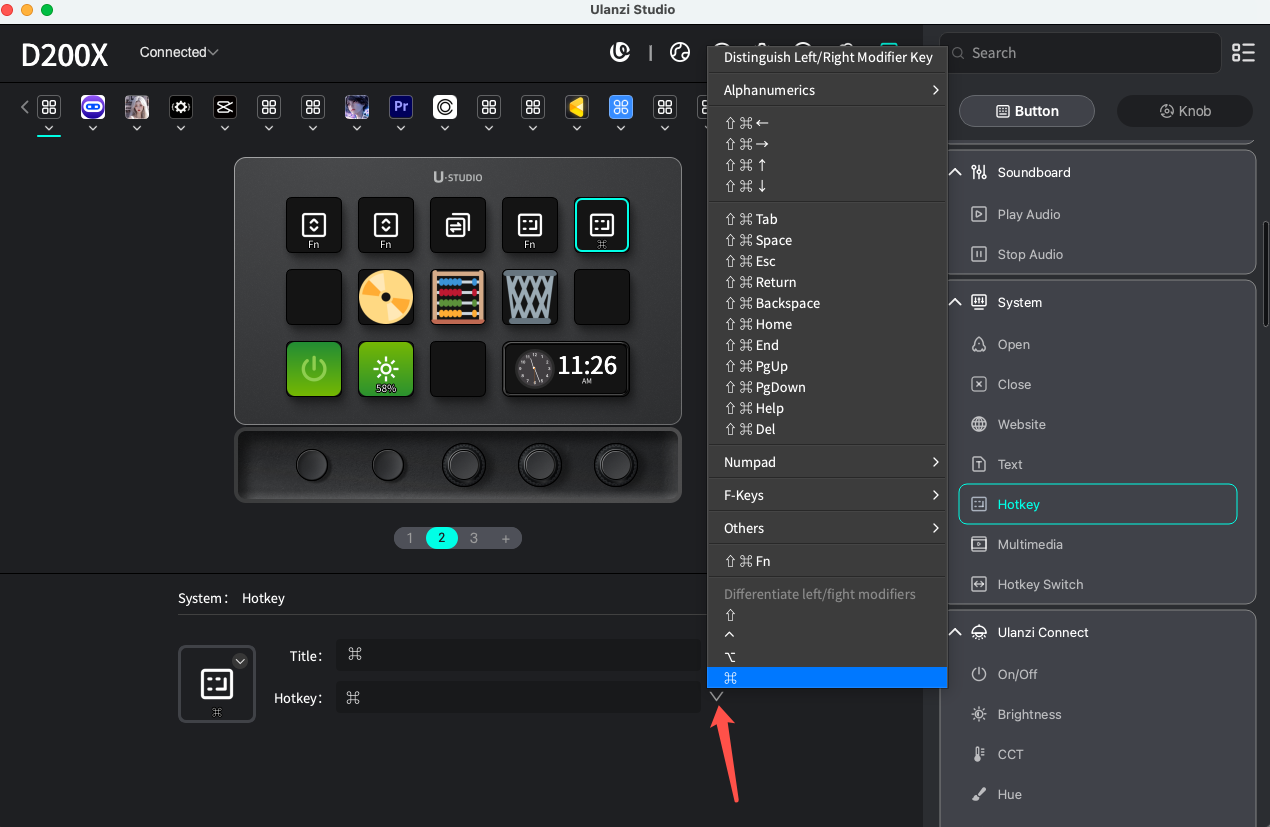1270x827 pixels.
Task: Select the Premiere Pro profile icon
Action: tap(401, 107)
